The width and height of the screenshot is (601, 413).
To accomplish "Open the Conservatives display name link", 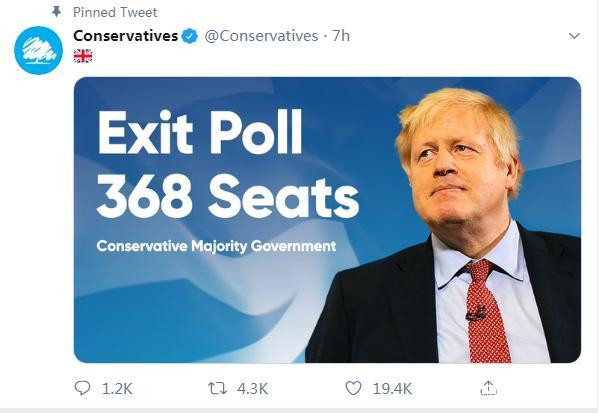I will point(125,36).
